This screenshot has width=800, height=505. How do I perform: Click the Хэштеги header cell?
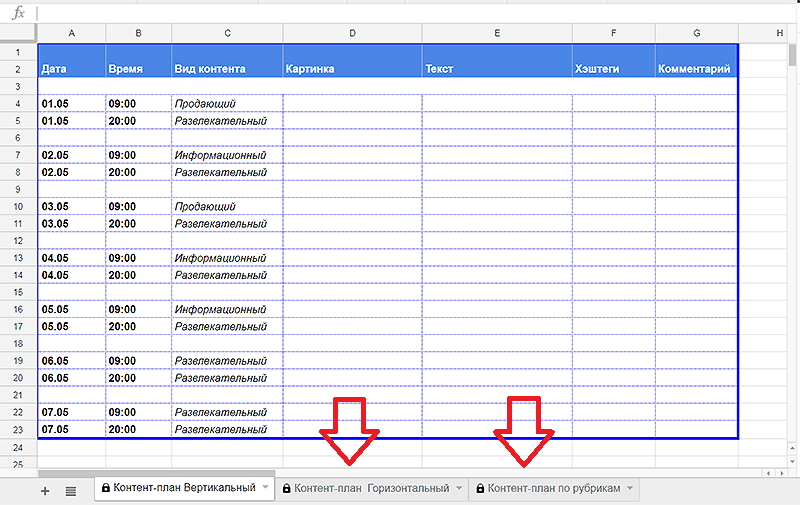[613, 61]
